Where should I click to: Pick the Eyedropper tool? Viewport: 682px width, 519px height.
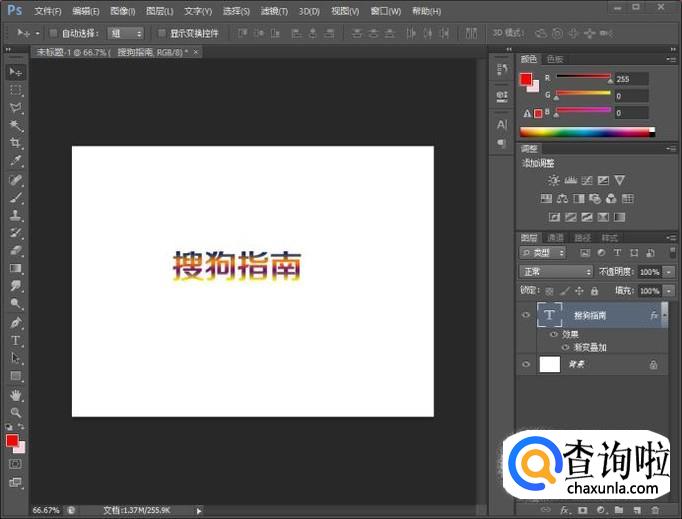coord(16,161)
